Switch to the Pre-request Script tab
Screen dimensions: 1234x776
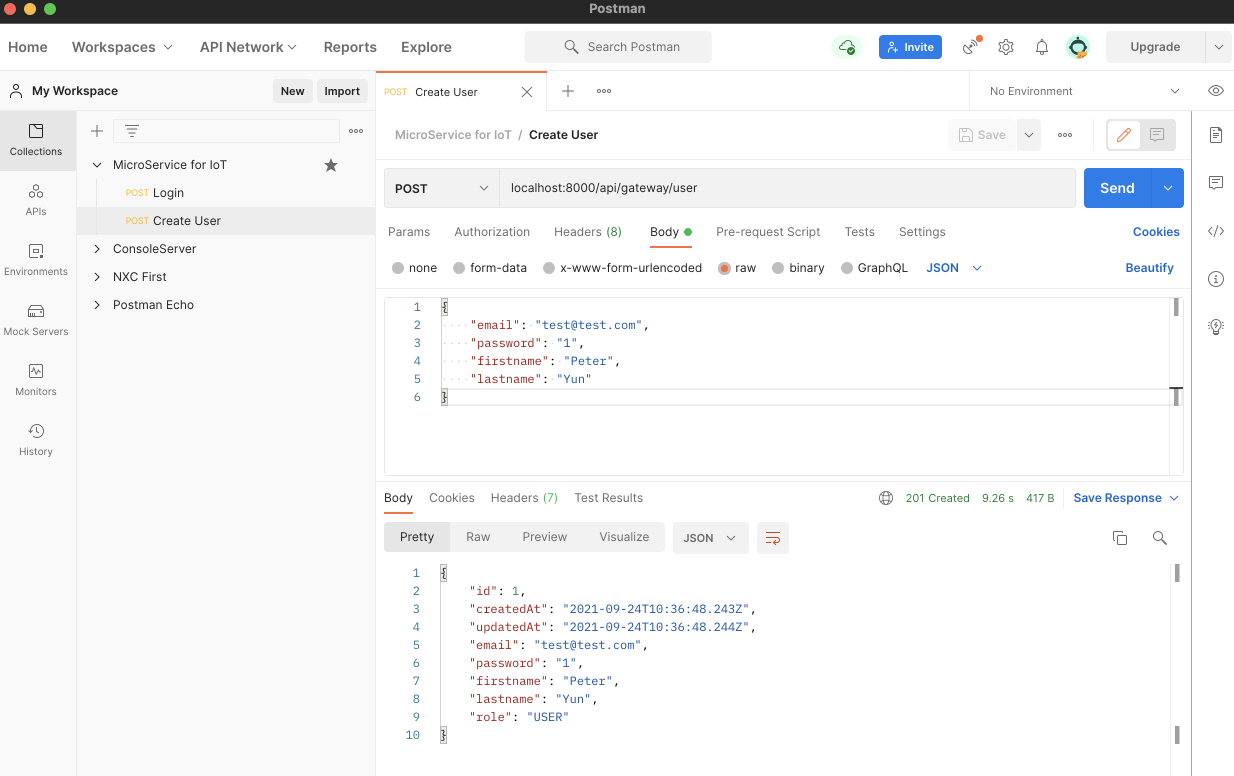(x=768, y=232)
